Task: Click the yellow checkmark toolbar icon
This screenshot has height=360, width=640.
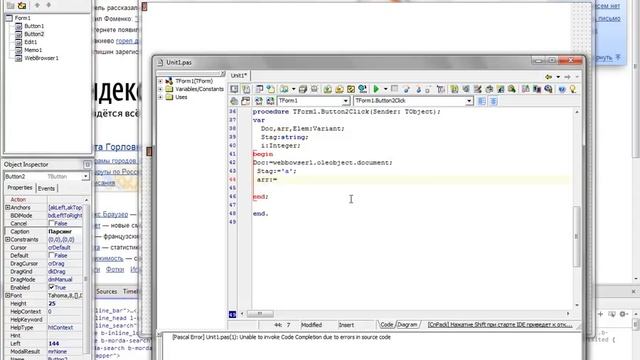Action: tap(351, 89)
